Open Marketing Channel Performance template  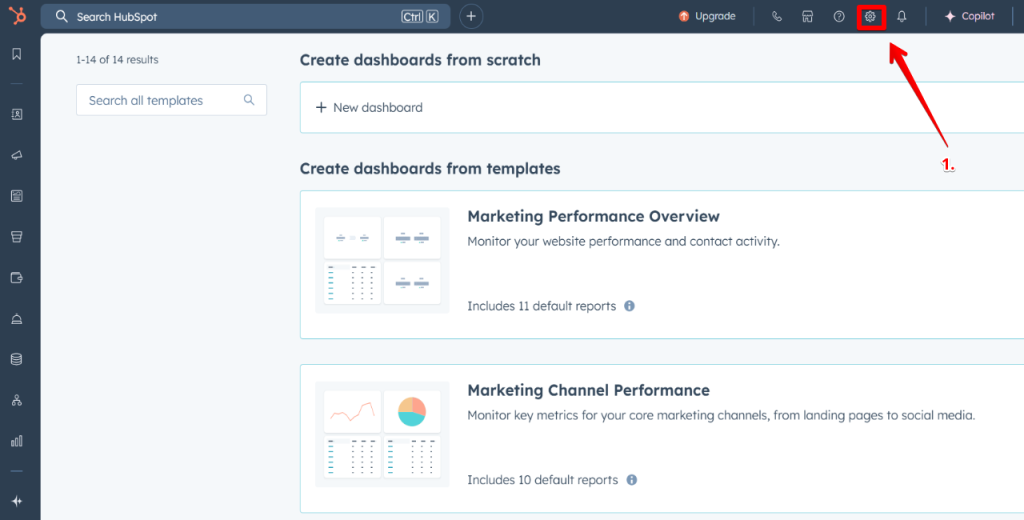click(588, 390)
